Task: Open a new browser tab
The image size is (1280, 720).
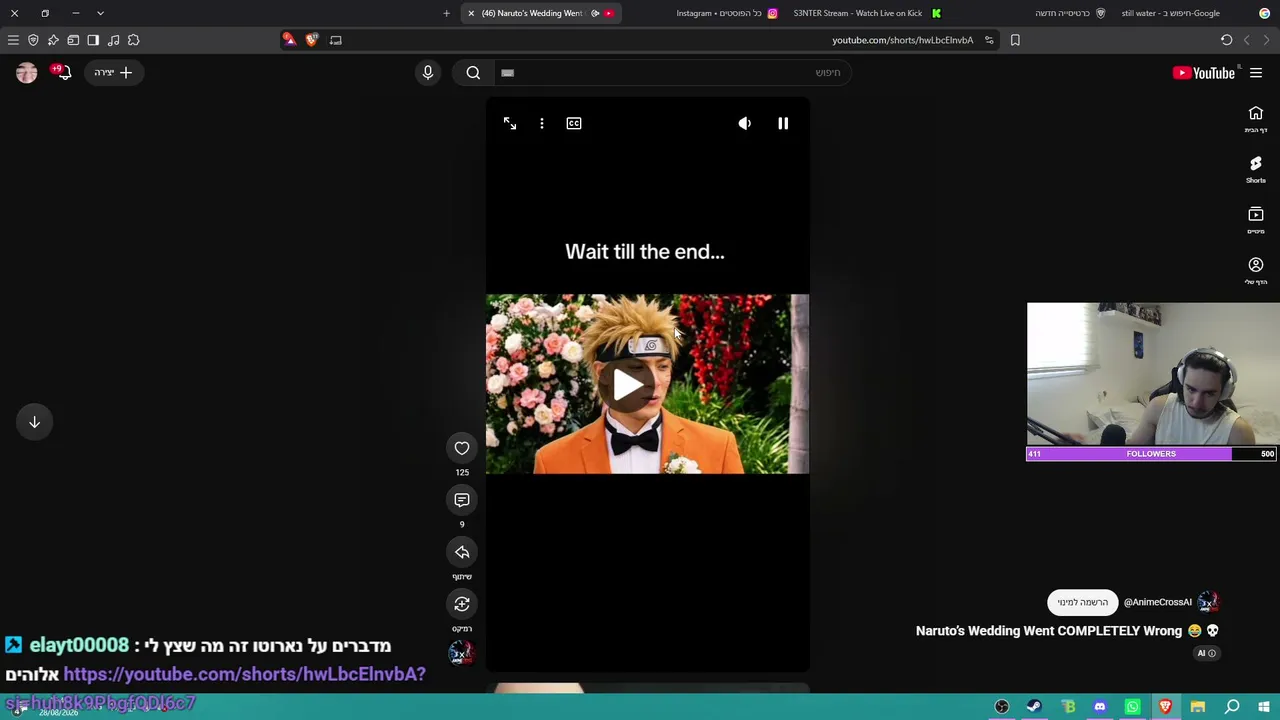Action: [x=446, y=13]
